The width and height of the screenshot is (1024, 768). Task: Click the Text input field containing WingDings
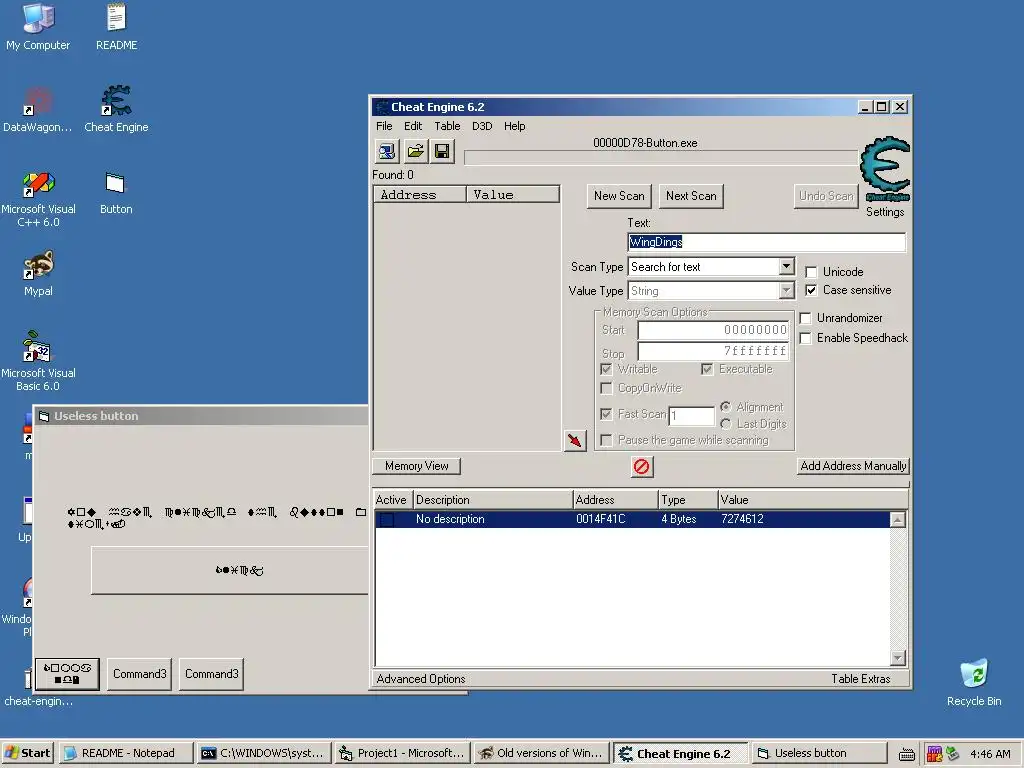[x=767, y=242]
